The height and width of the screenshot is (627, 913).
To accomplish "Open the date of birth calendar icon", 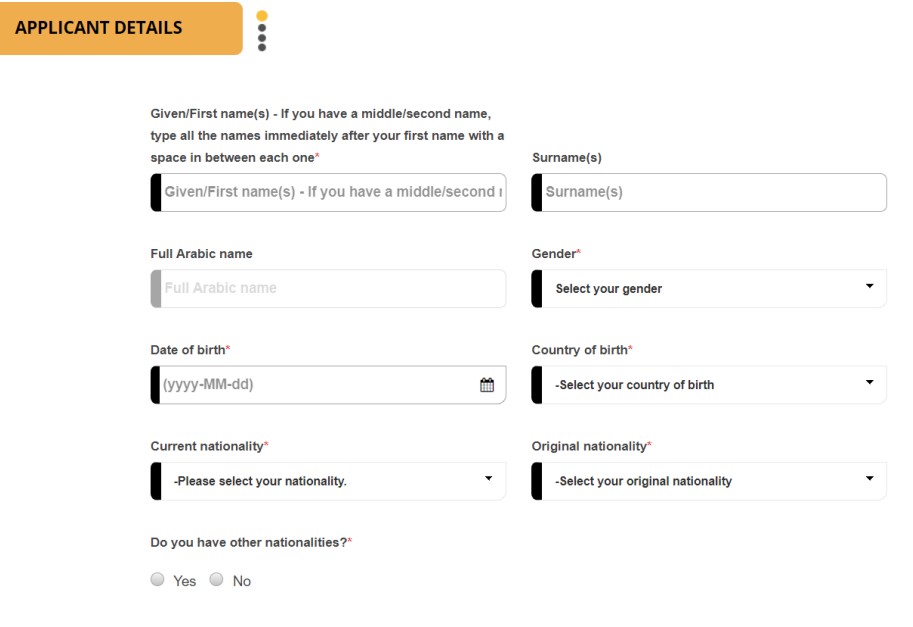I will click(x=487, y=385).
